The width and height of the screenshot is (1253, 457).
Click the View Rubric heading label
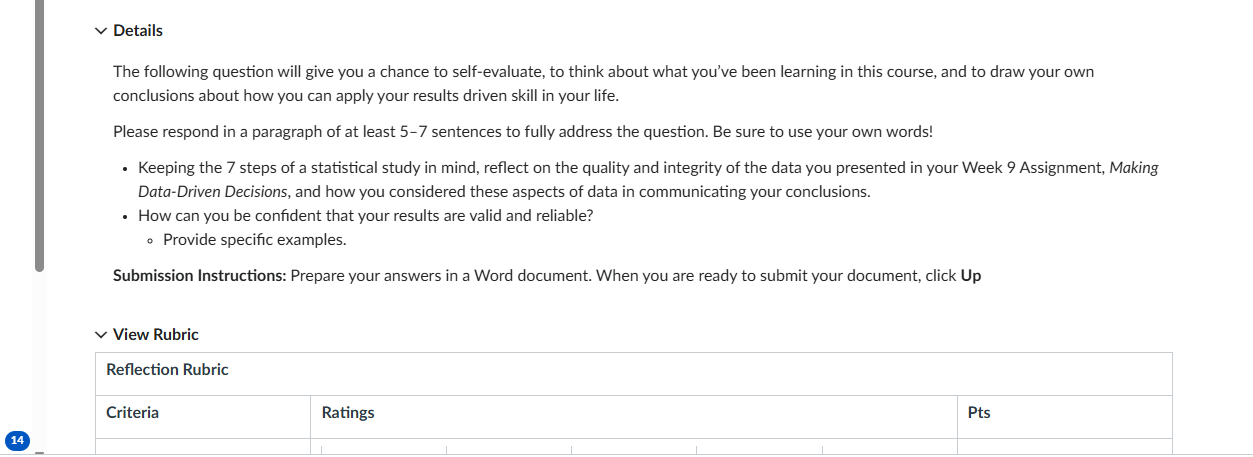[x=156, y=335]
